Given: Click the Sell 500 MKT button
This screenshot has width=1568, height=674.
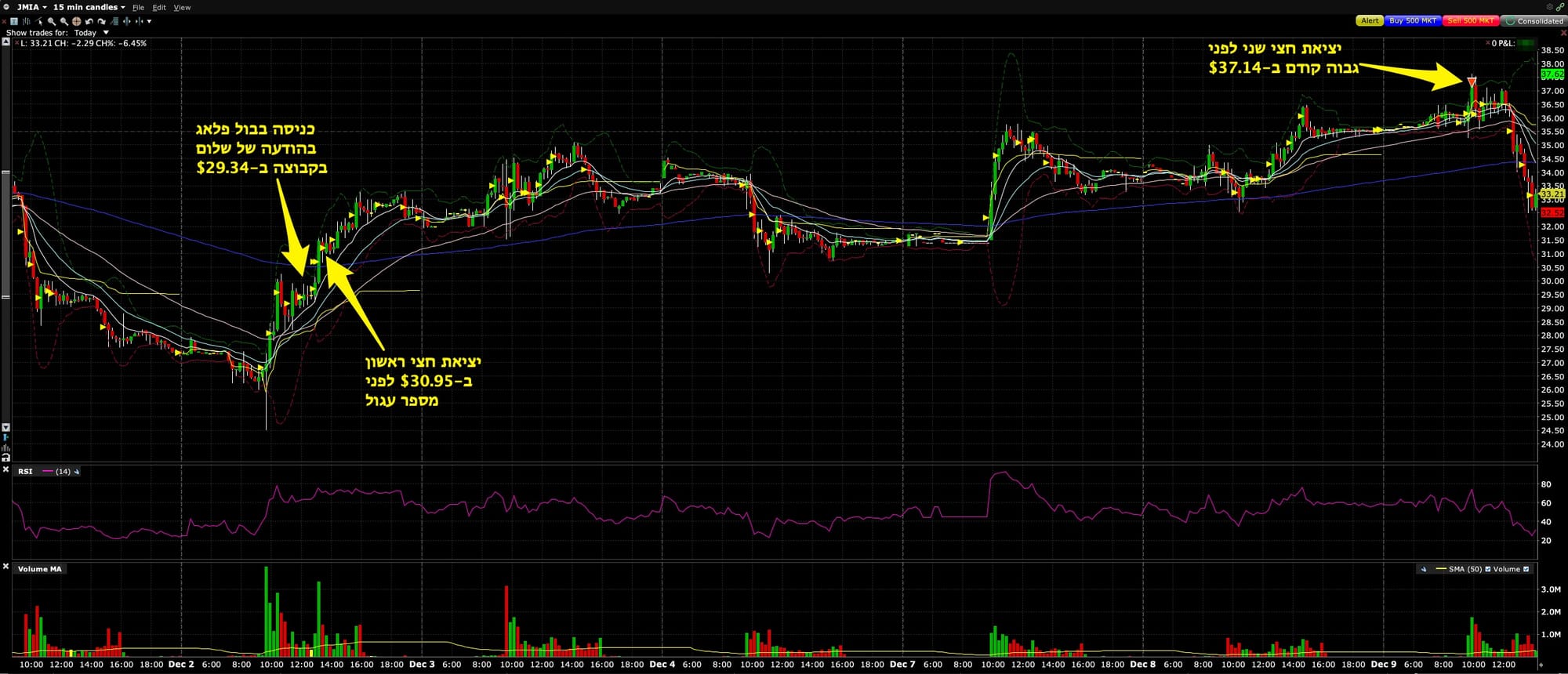Looking at the screenshot, I should tap(1470, 21).
